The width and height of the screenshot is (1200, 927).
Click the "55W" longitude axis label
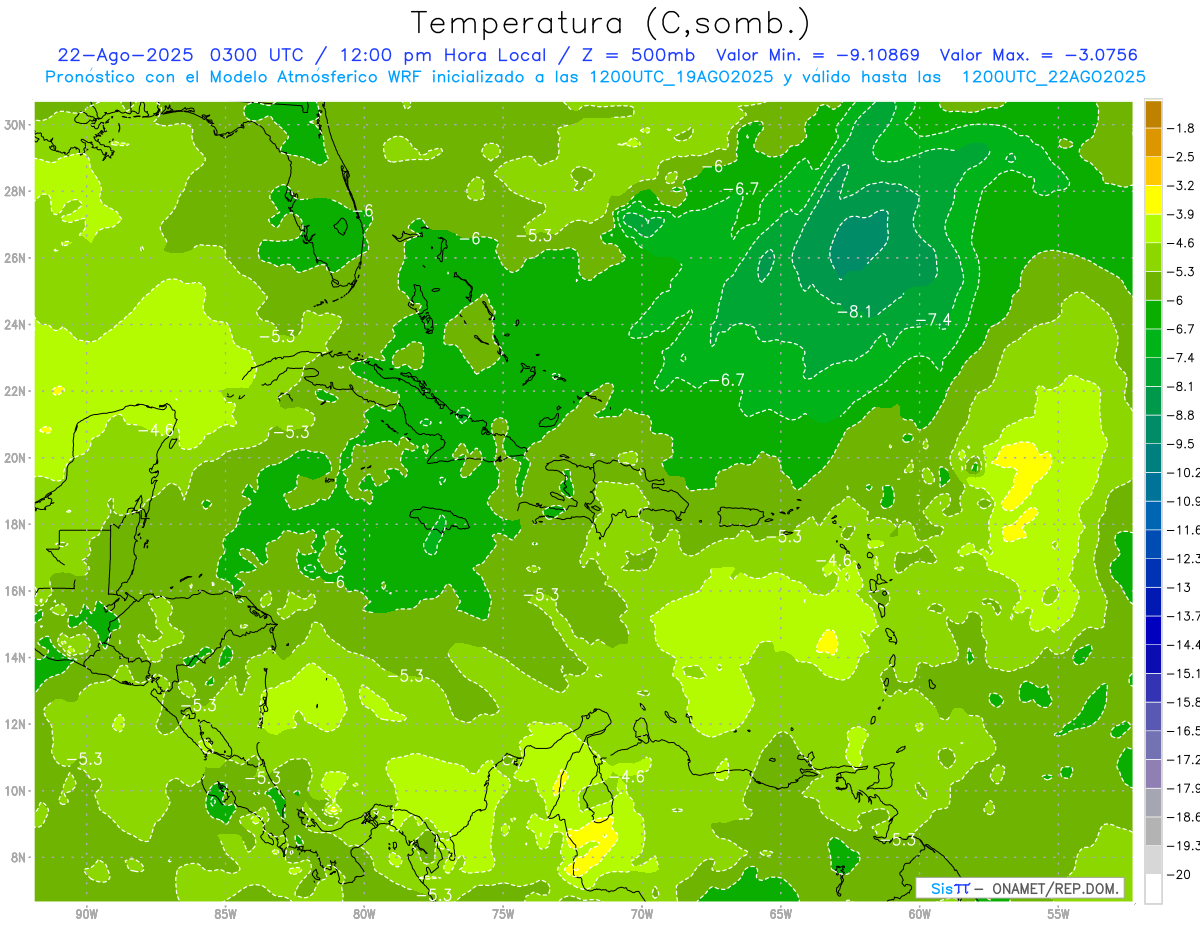1059,913
